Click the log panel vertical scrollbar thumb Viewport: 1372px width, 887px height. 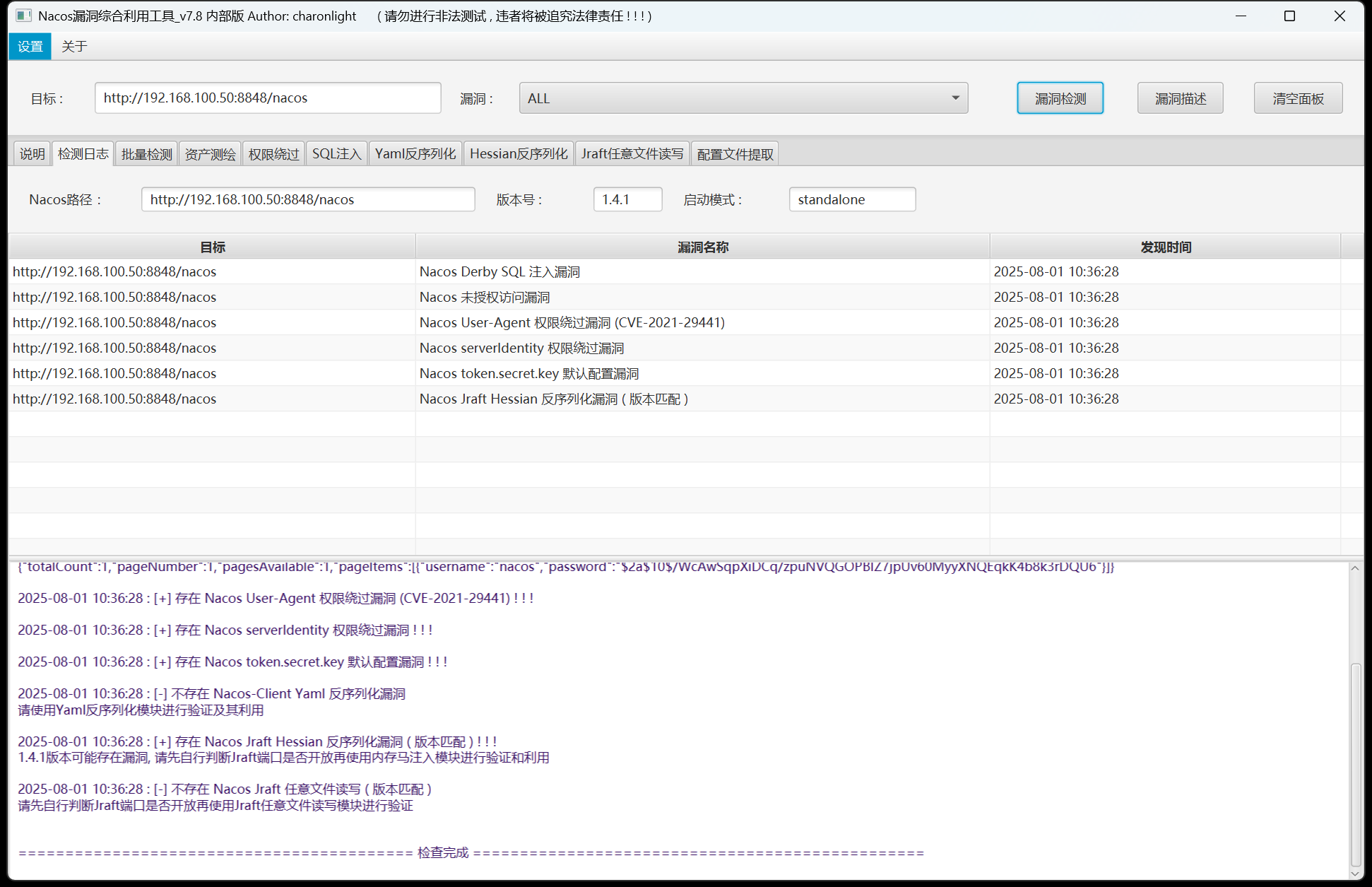(1355, 765)
